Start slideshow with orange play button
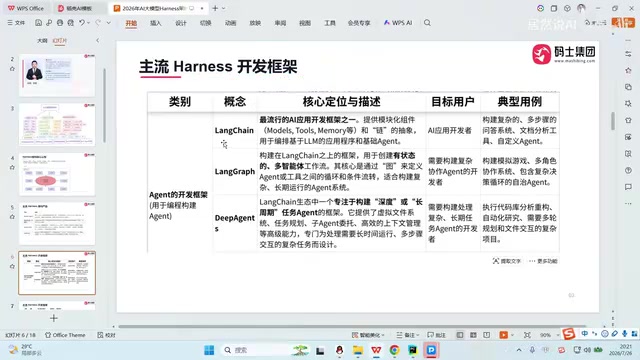640x360 pixels. [504, 335]
